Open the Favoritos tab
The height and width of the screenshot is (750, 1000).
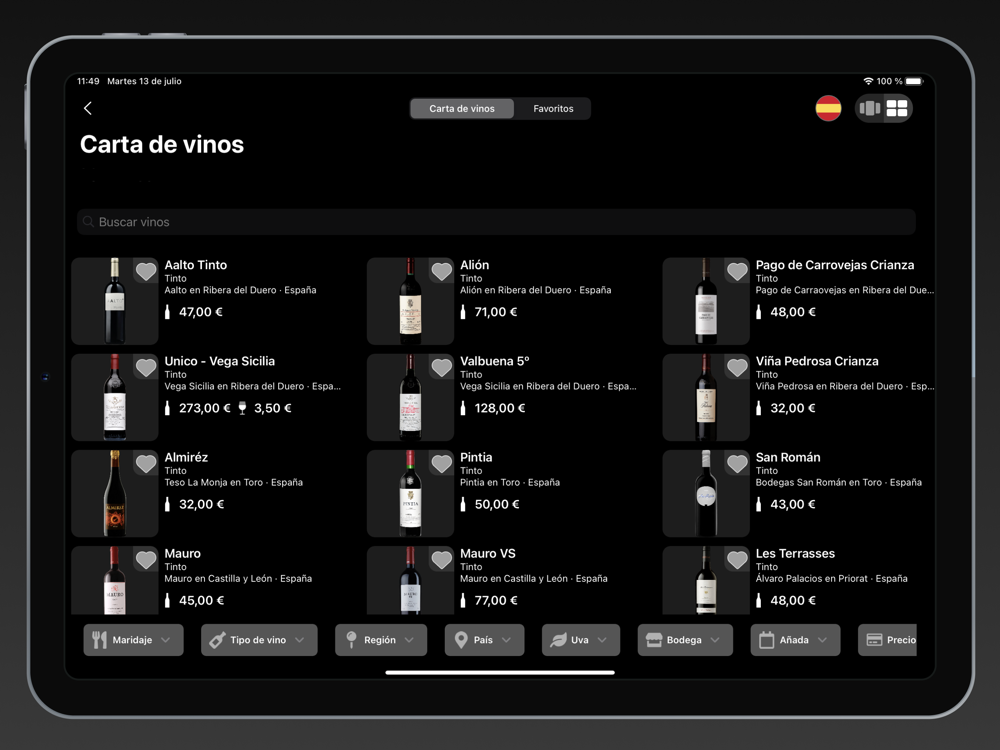tap(553, 108)
